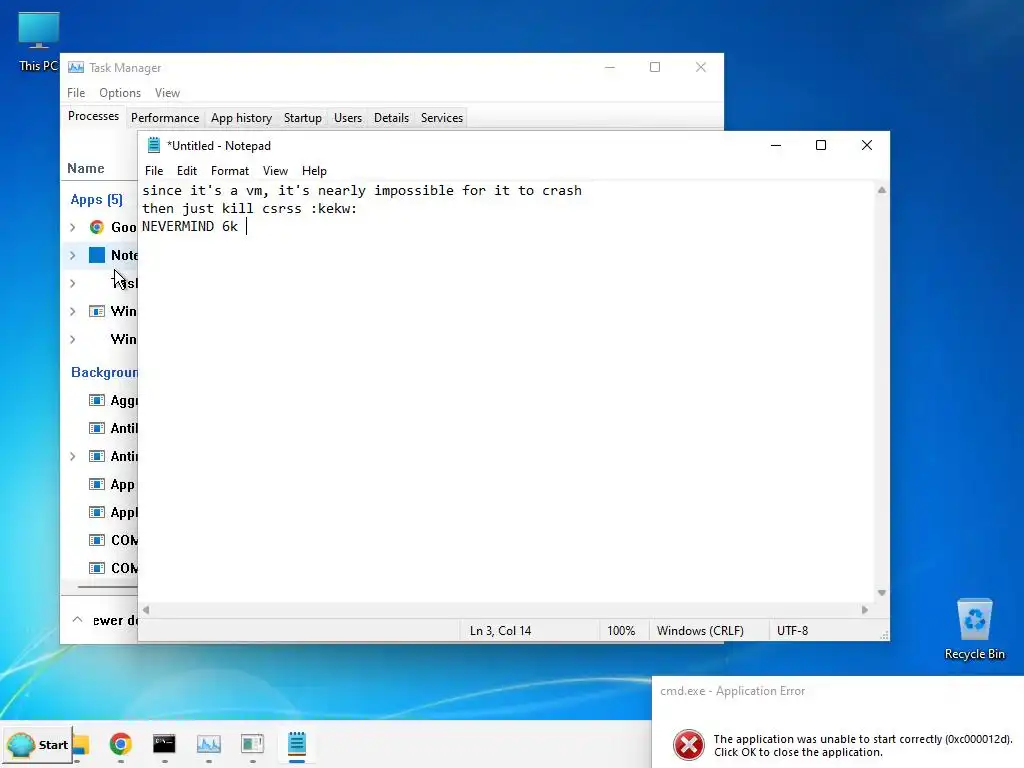Open Google Chrome from the taskbar
Viewport: 1024px width, 768px height.
[x=121, y=744]
